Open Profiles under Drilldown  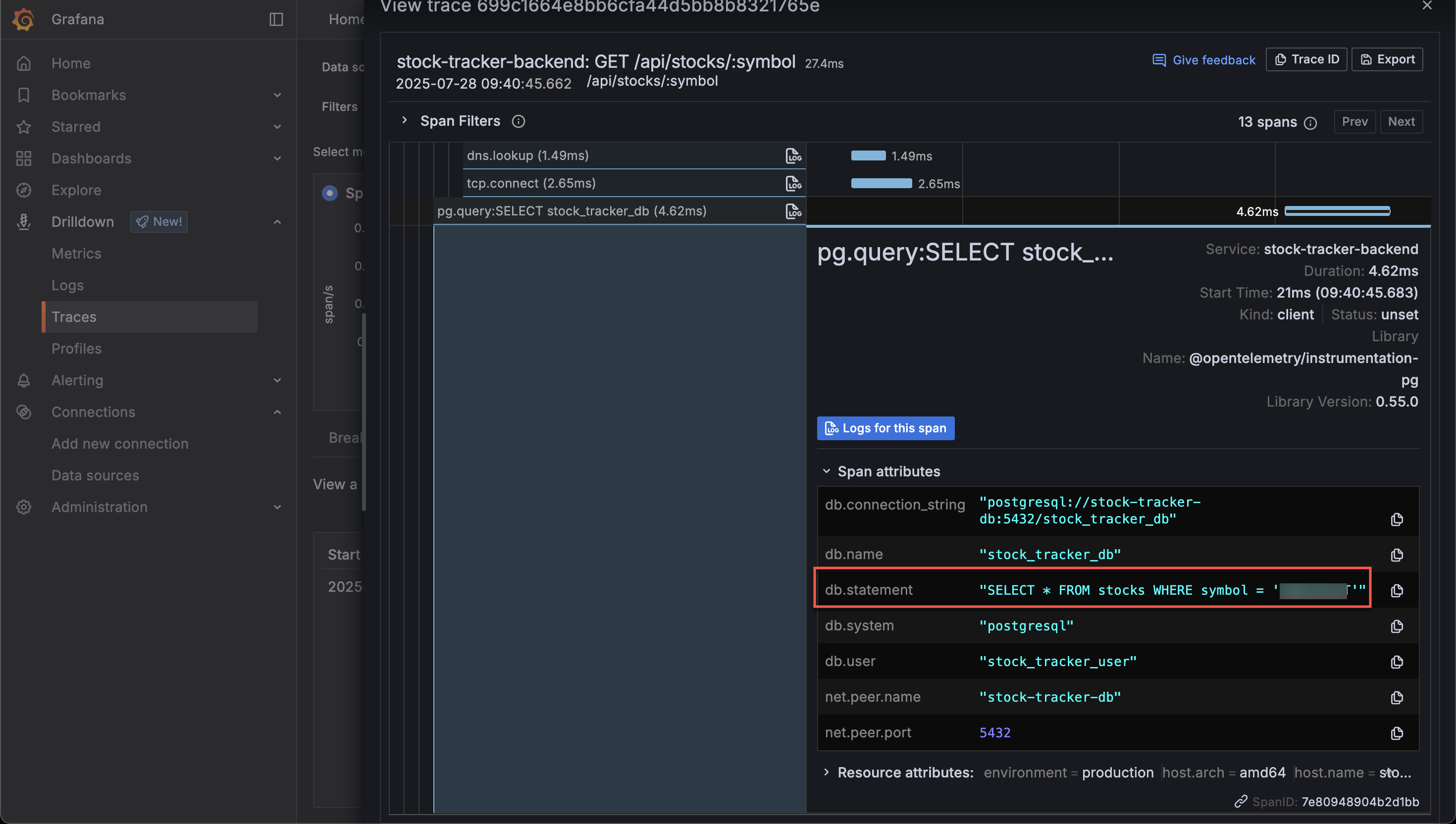point(76,349)
